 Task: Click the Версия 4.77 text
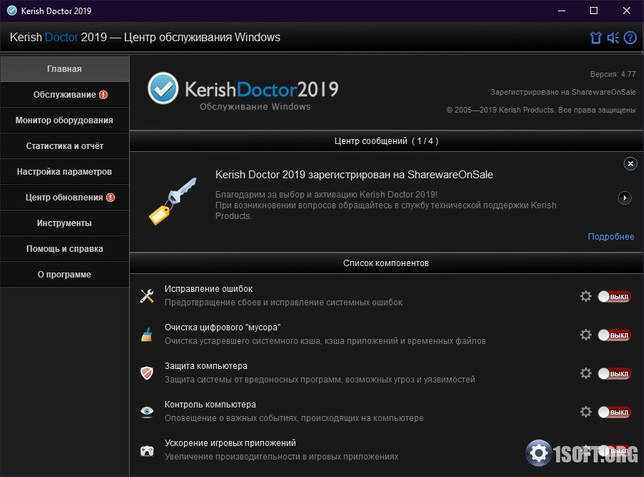[613, 74]
